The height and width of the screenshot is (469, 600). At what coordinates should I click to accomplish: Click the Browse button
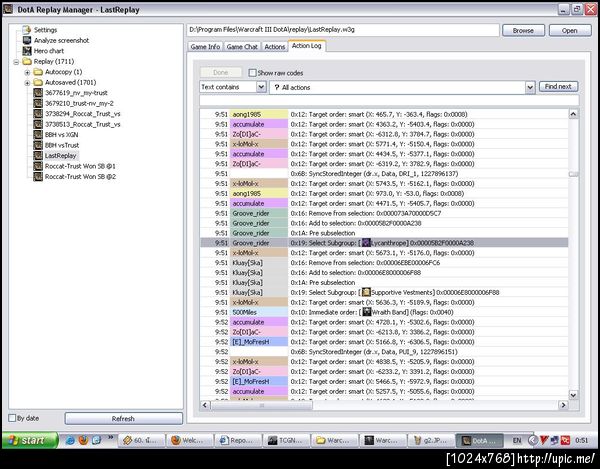pos(523,30)
